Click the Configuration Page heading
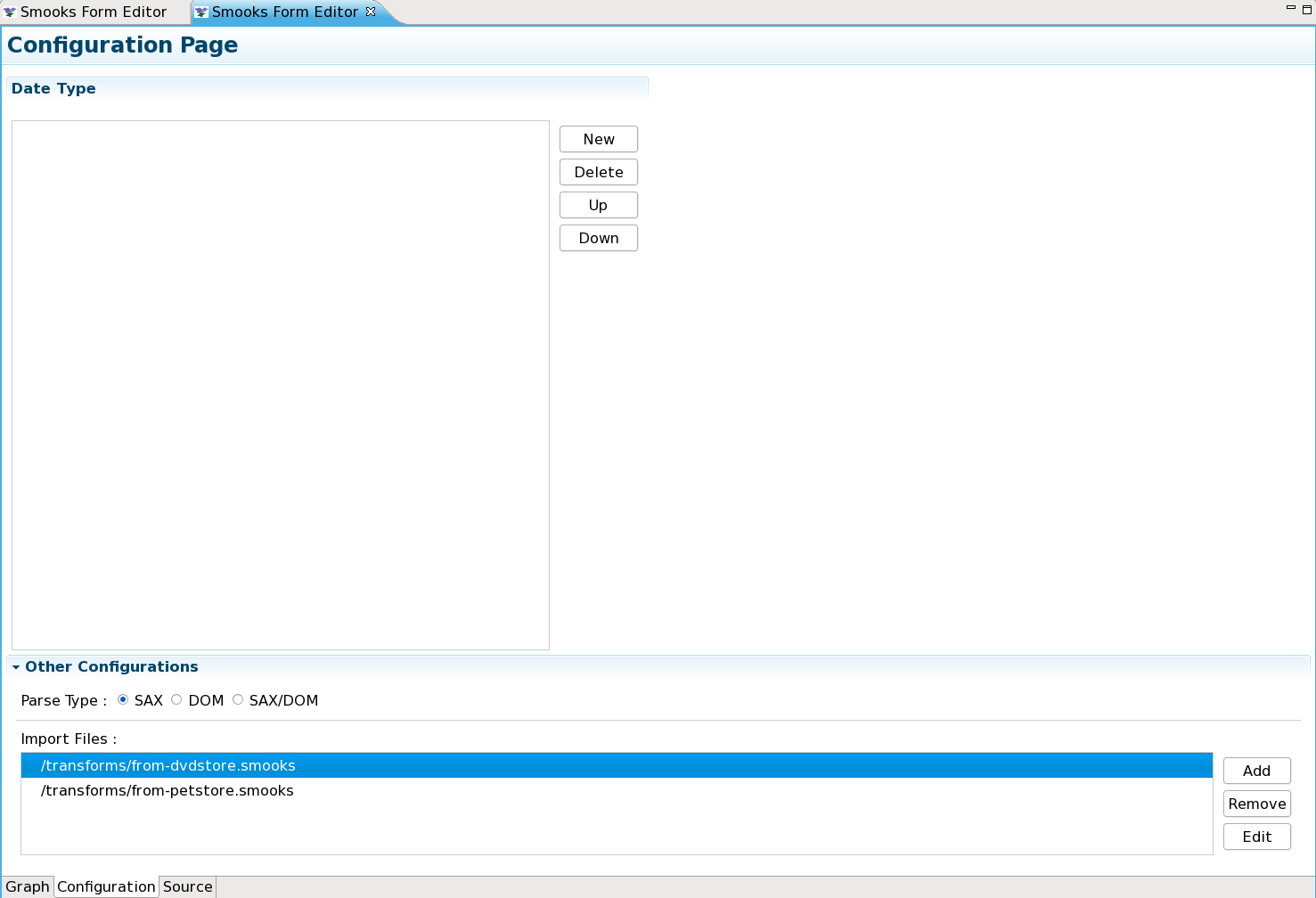 pos(123,45)
